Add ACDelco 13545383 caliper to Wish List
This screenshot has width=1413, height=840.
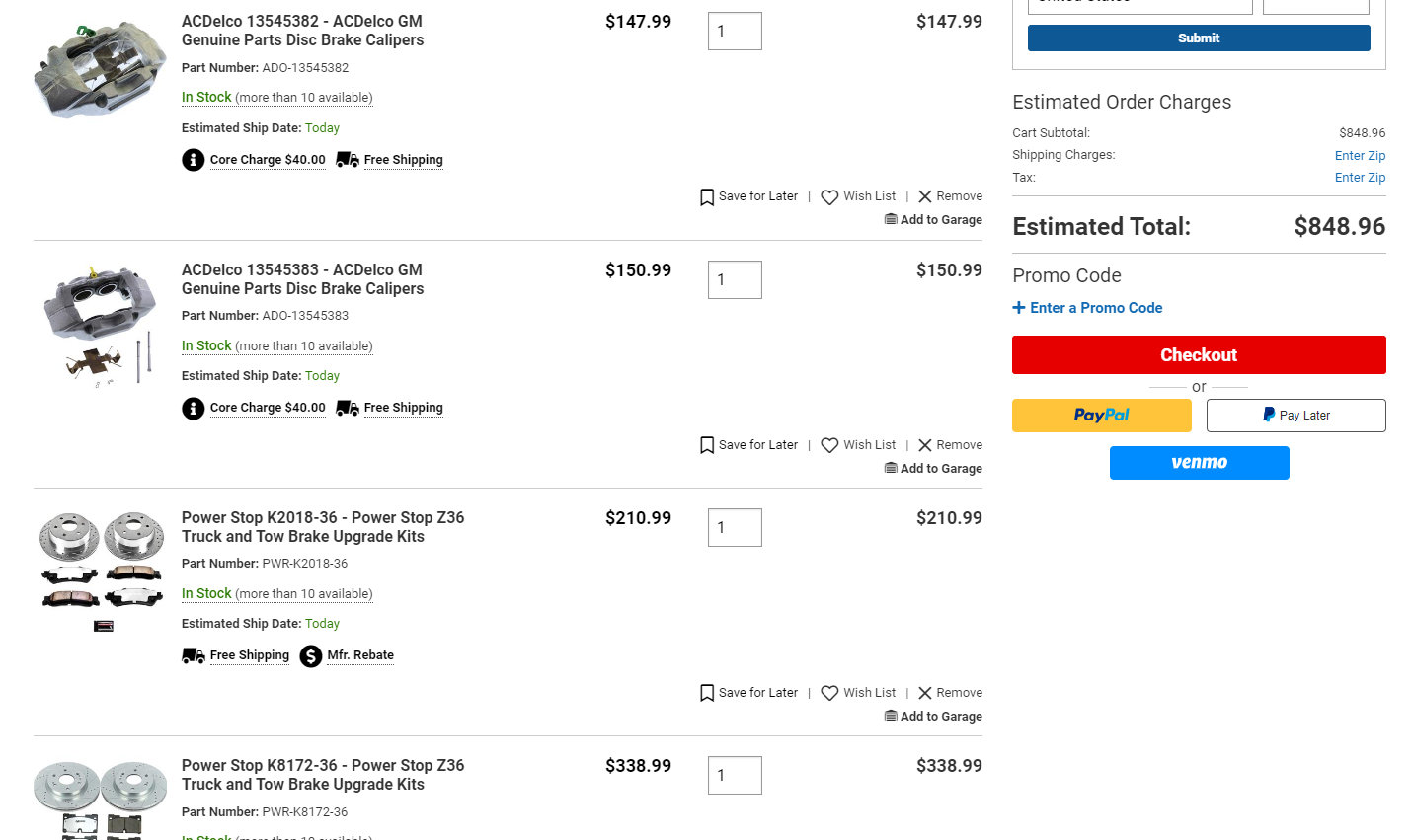858,445
